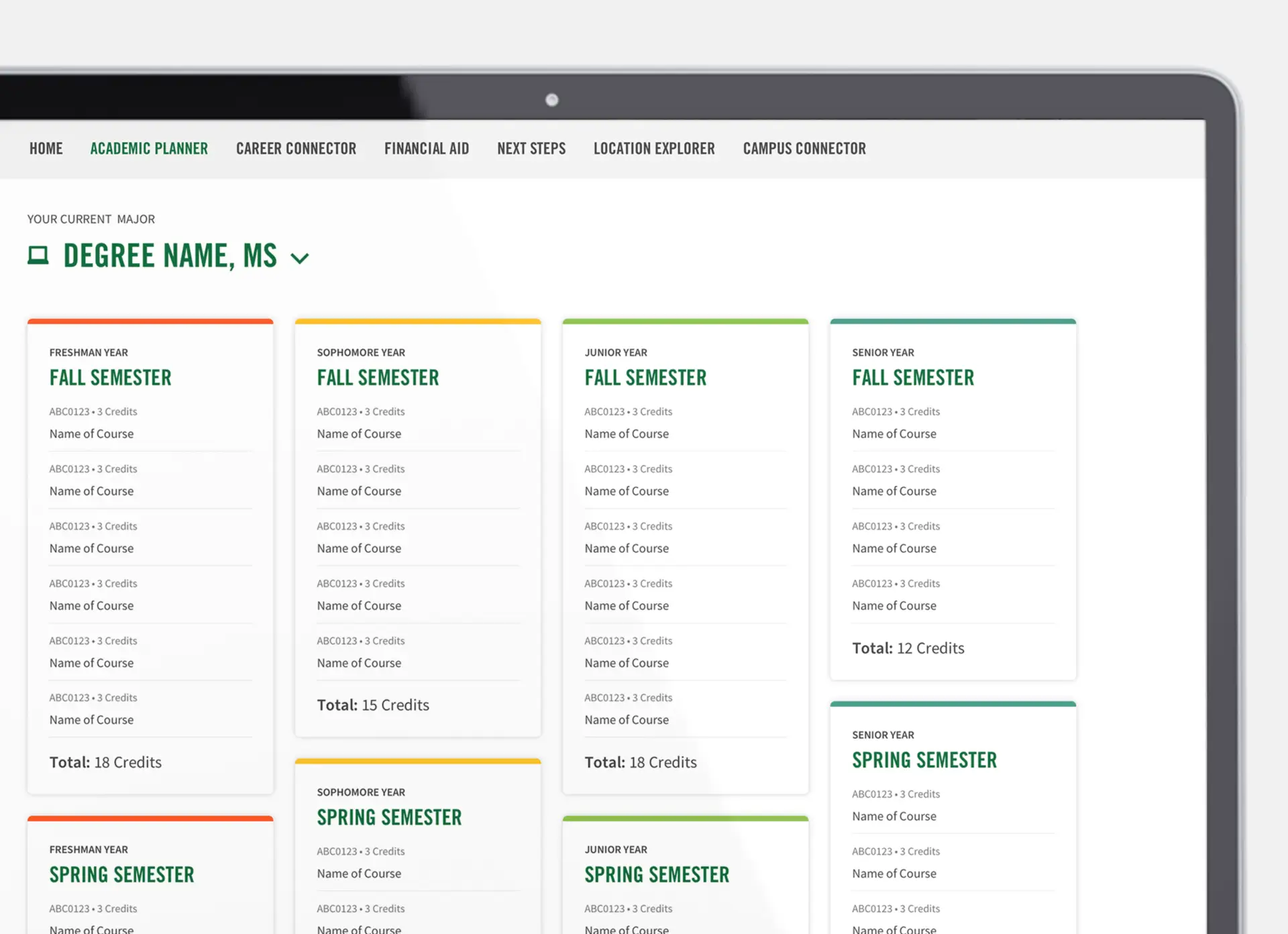
Task: Expand the current major selector chevron
Action: pos(299,258)
